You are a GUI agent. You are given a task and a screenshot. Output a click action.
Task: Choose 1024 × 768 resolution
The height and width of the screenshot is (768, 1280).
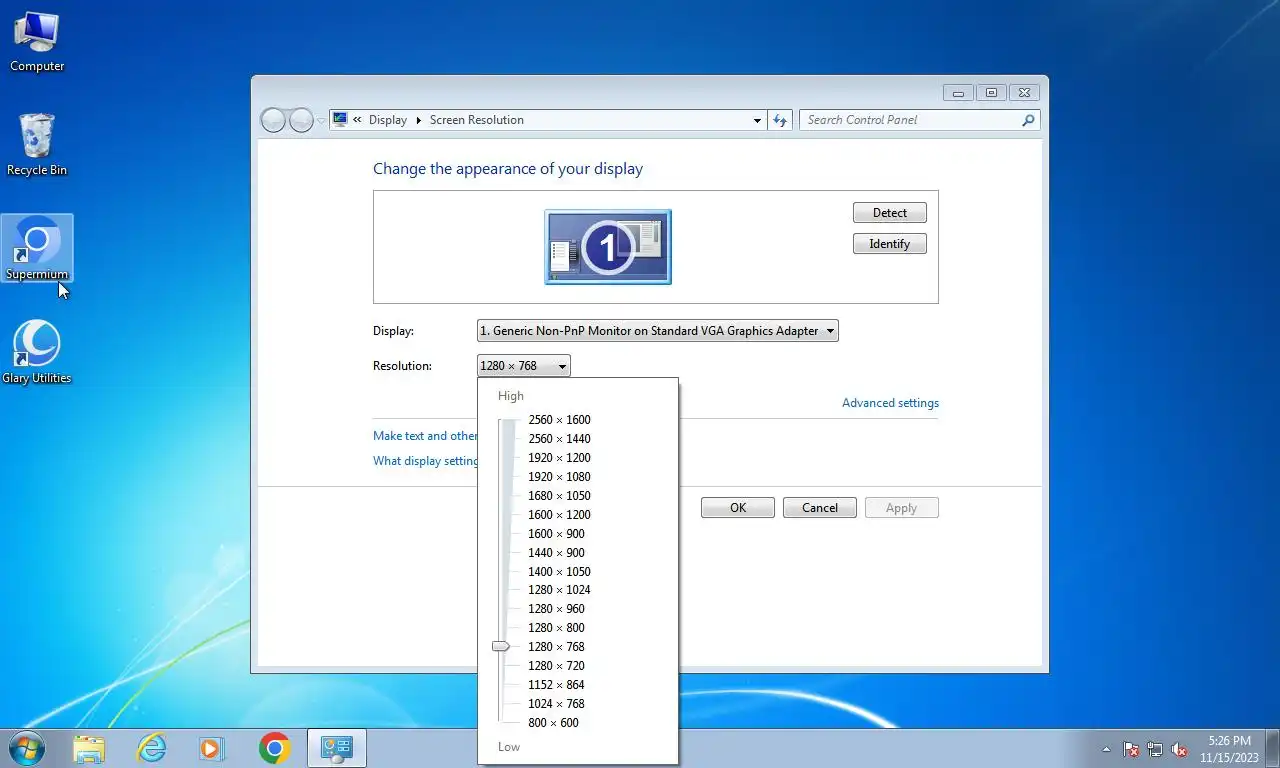click(556, 704)
